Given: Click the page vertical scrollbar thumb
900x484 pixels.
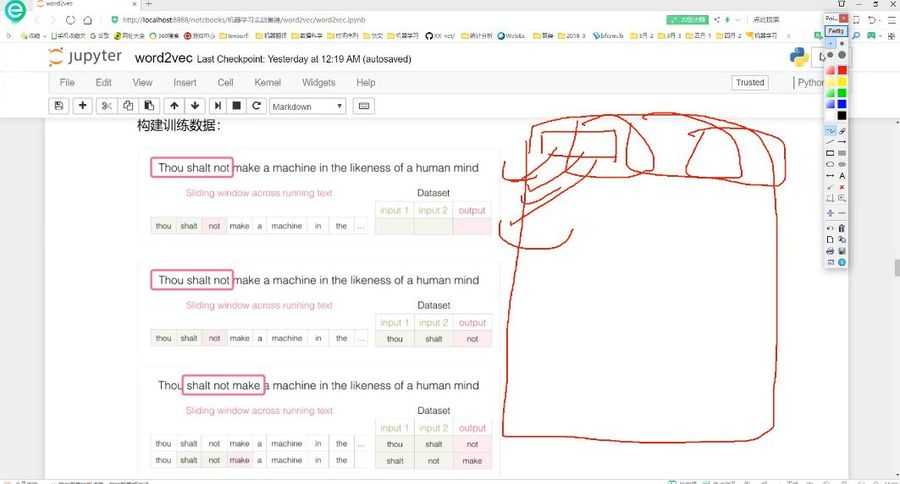Looking at the screenshot, I should point(897,268).
